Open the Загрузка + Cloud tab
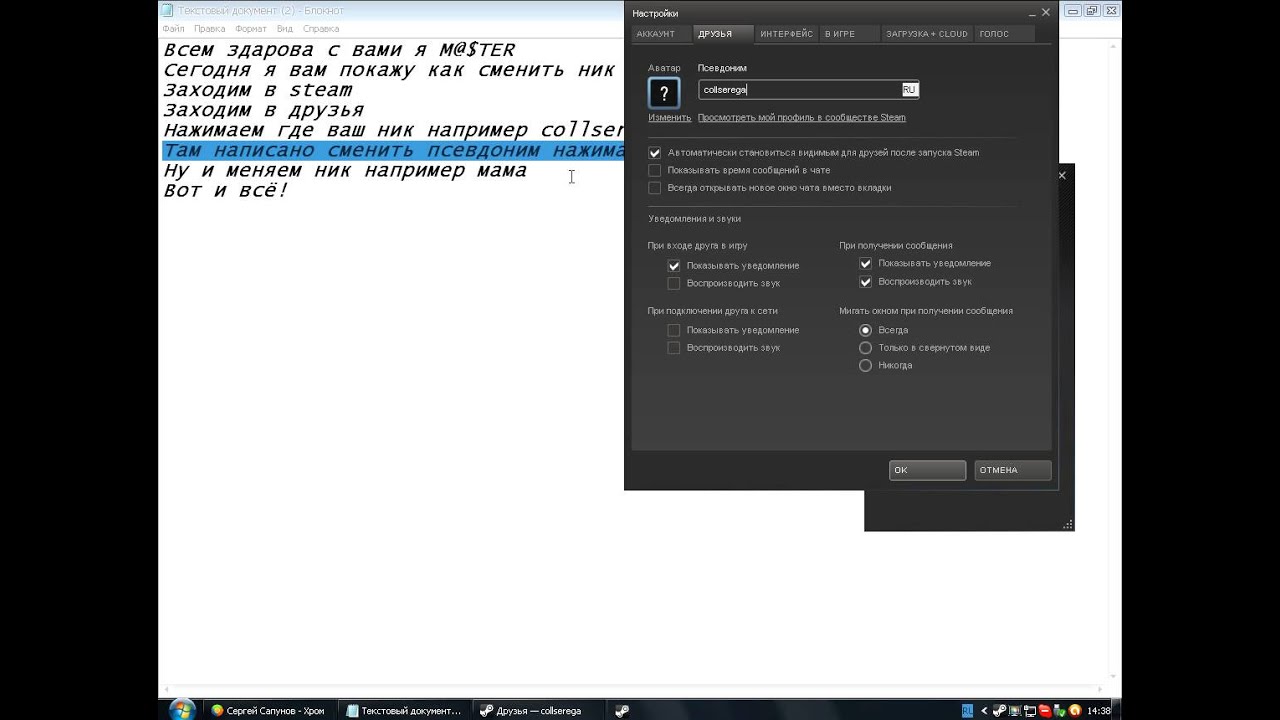Viewport: 1280px width, 720px height. pos(927,34)
